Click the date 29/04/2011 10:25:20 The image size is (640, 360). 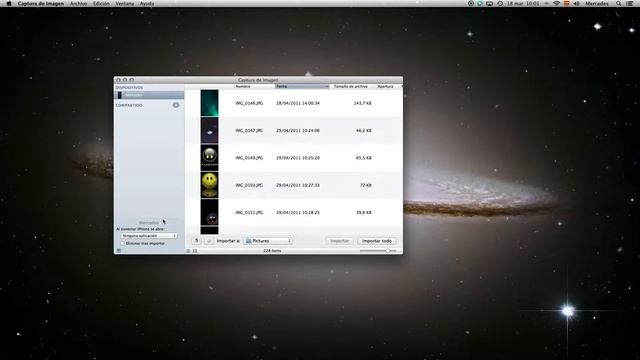(298, 158)
